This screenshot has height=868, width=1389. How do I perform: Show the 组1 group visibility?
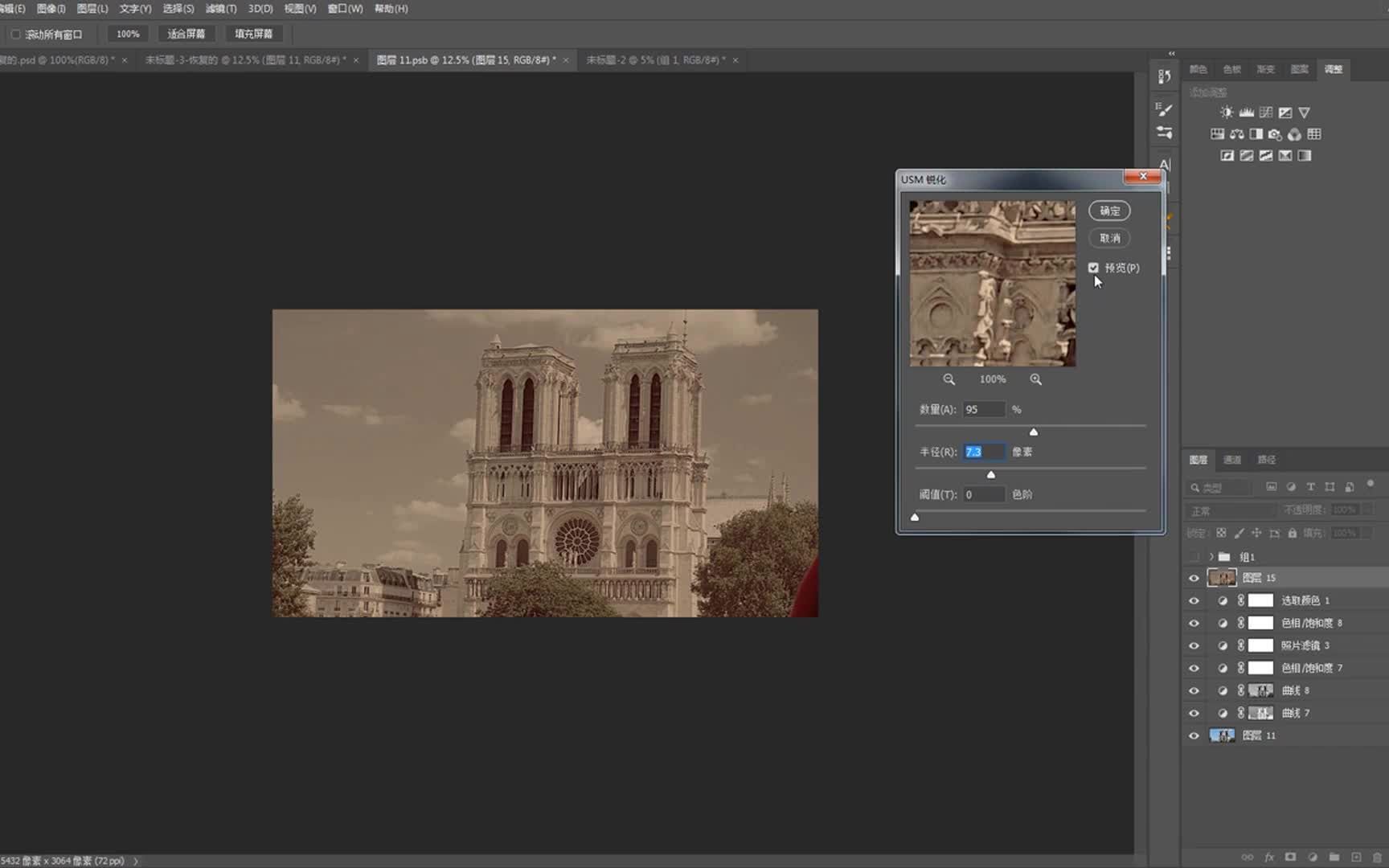tap(1194, 557)
